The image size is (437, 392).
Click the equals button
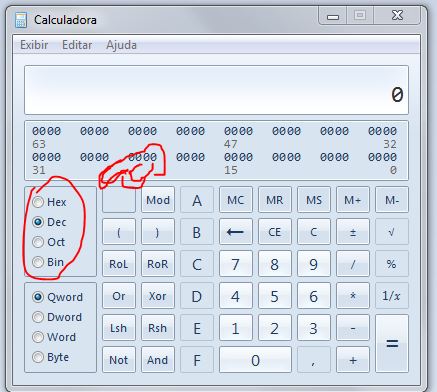[392, 343]
